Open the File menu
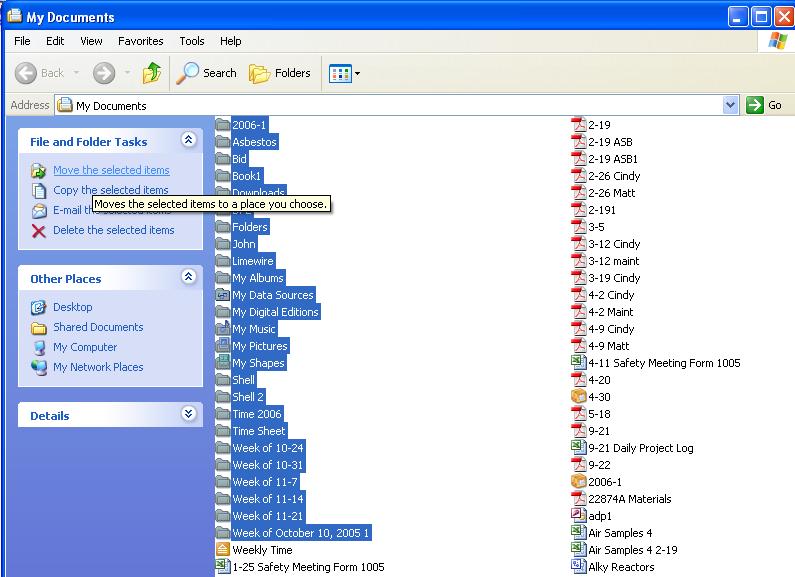795x577 pixels. tap(22, 41)
